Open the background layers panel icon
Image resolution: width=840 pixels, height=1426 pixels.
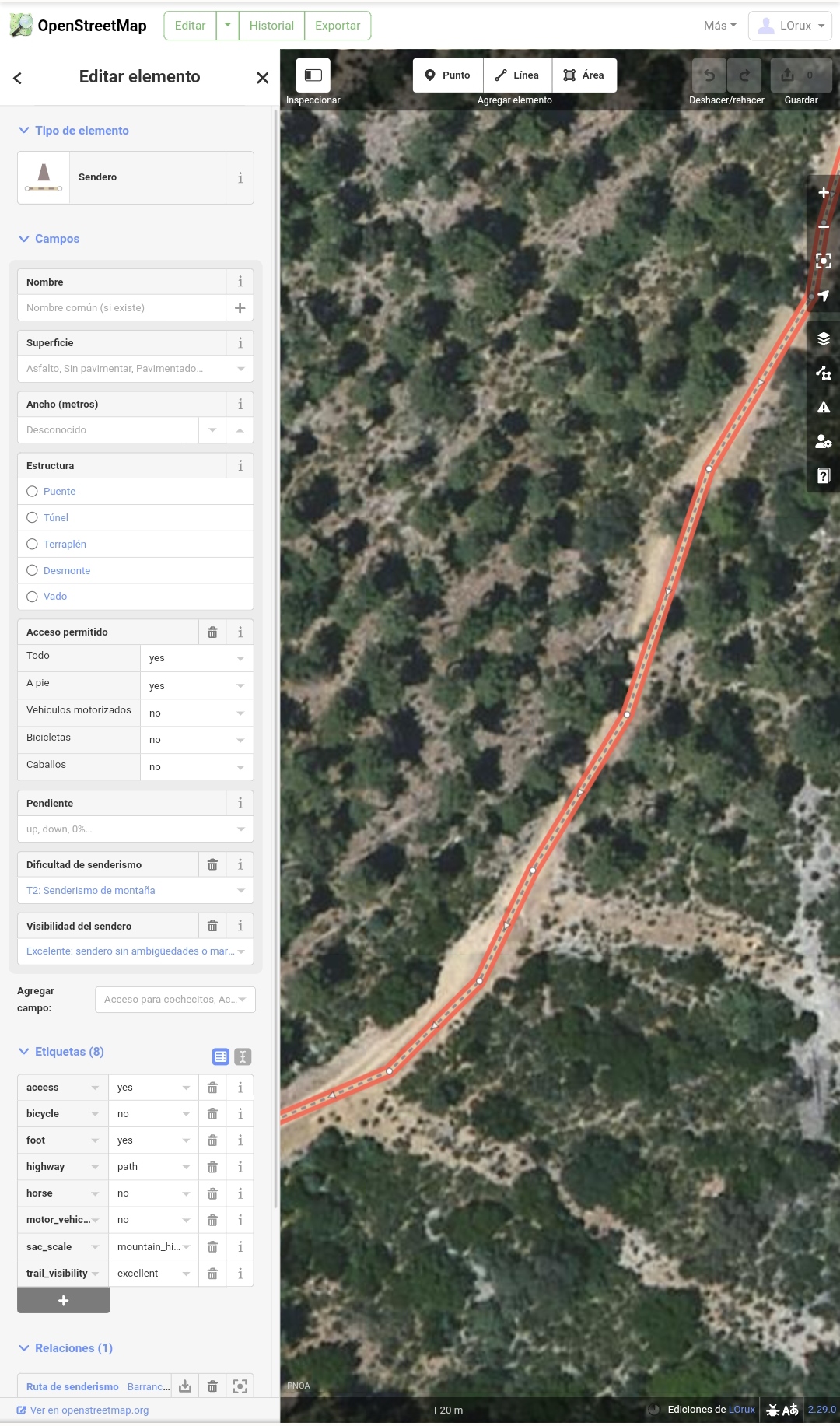coord(823,338)
